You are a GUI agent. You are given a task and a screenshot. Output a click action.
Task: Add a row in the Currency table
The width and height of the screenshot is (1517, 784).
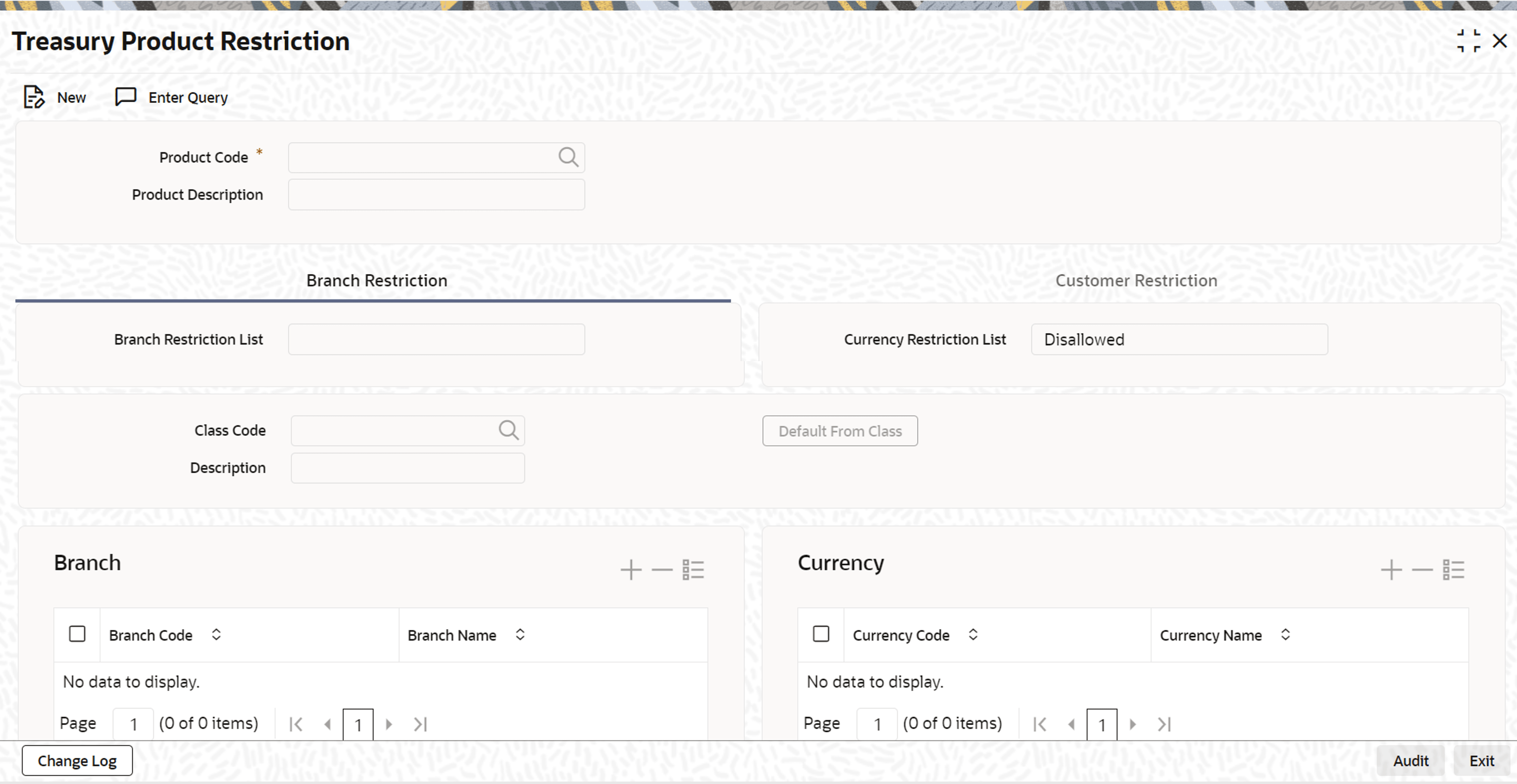pos(1391,570)
